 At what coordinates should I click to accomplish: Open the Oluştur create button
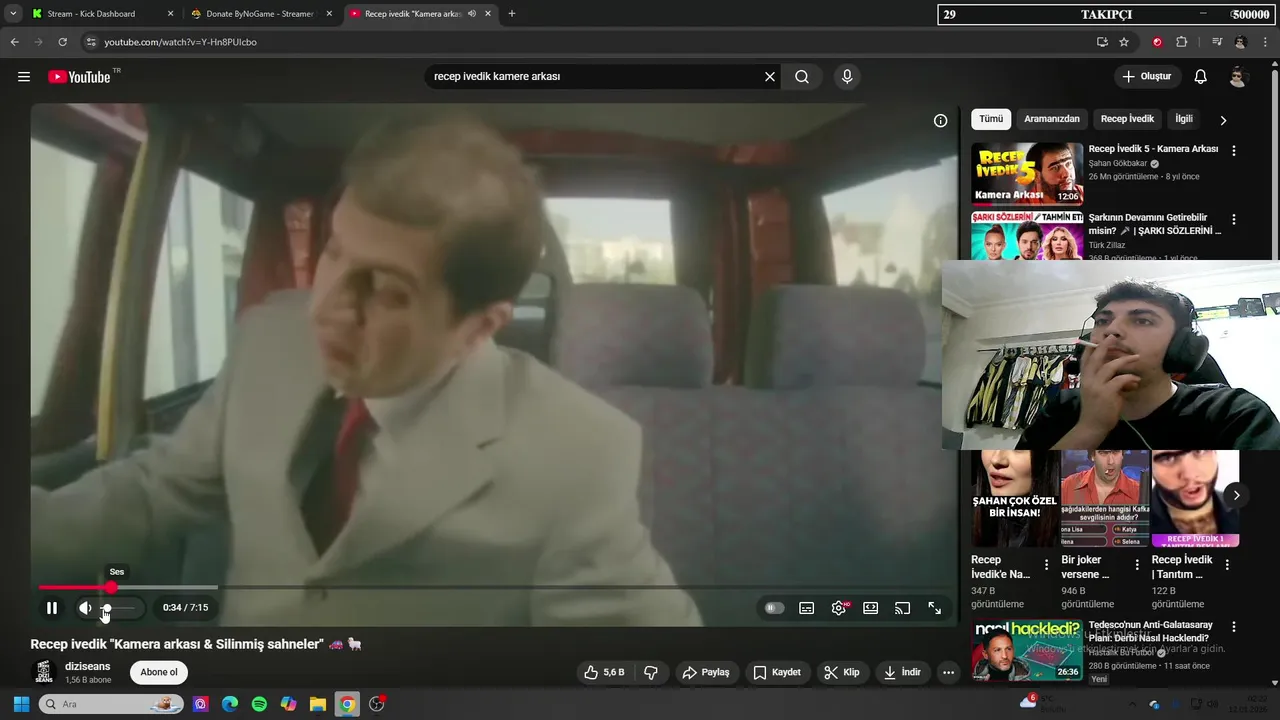click(1147, 77)
